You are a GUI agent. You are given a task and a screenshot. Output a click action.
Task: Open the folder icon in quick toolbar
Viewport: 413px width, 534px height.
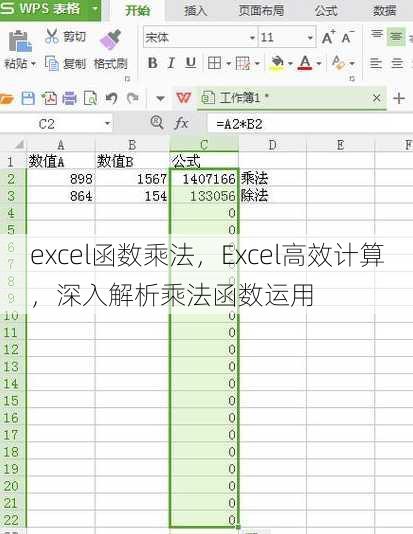(7, 99)
